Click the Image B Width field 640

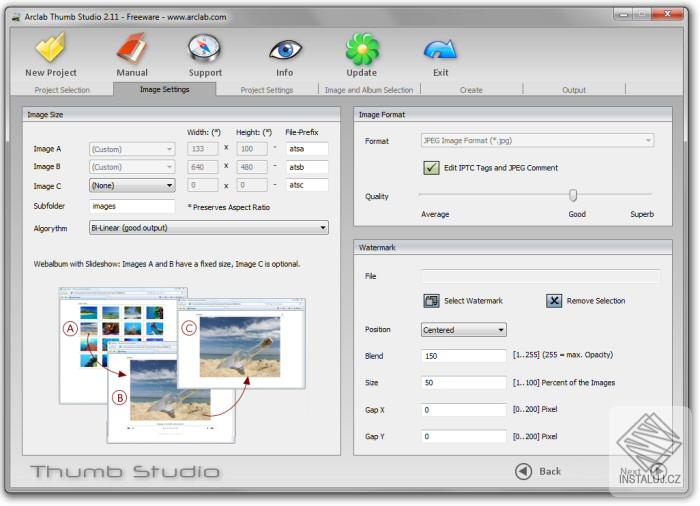coord(203,167)
